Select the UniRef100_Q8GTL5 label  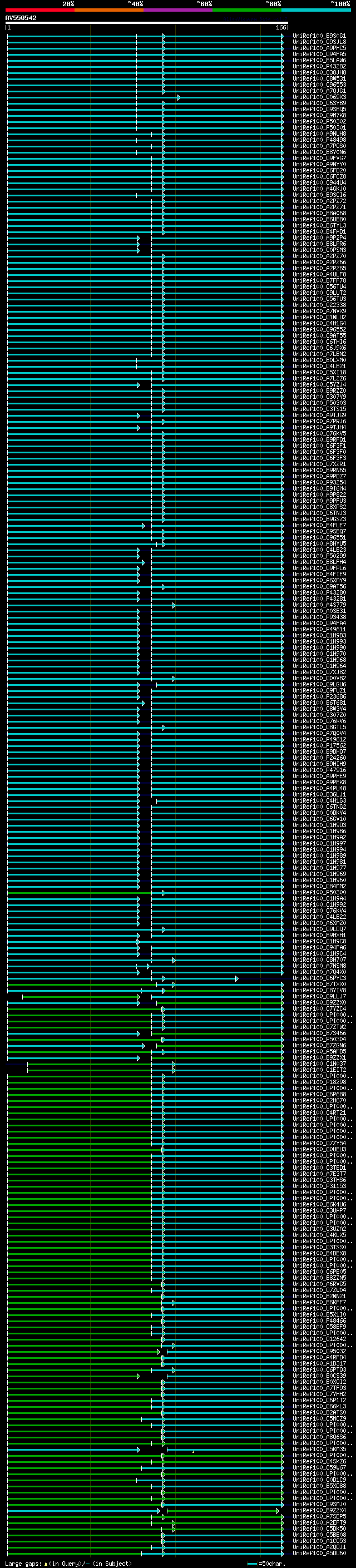coord(319,728)
